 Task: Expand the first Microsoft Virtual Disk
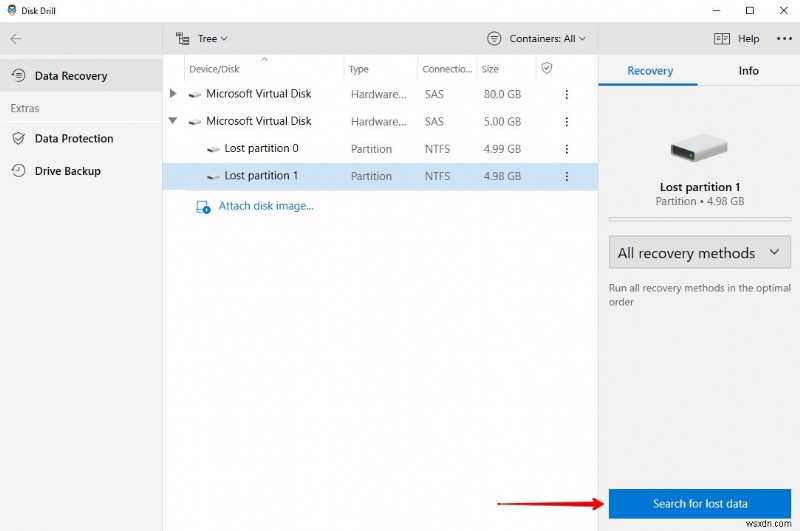click(x=173, y=94)
